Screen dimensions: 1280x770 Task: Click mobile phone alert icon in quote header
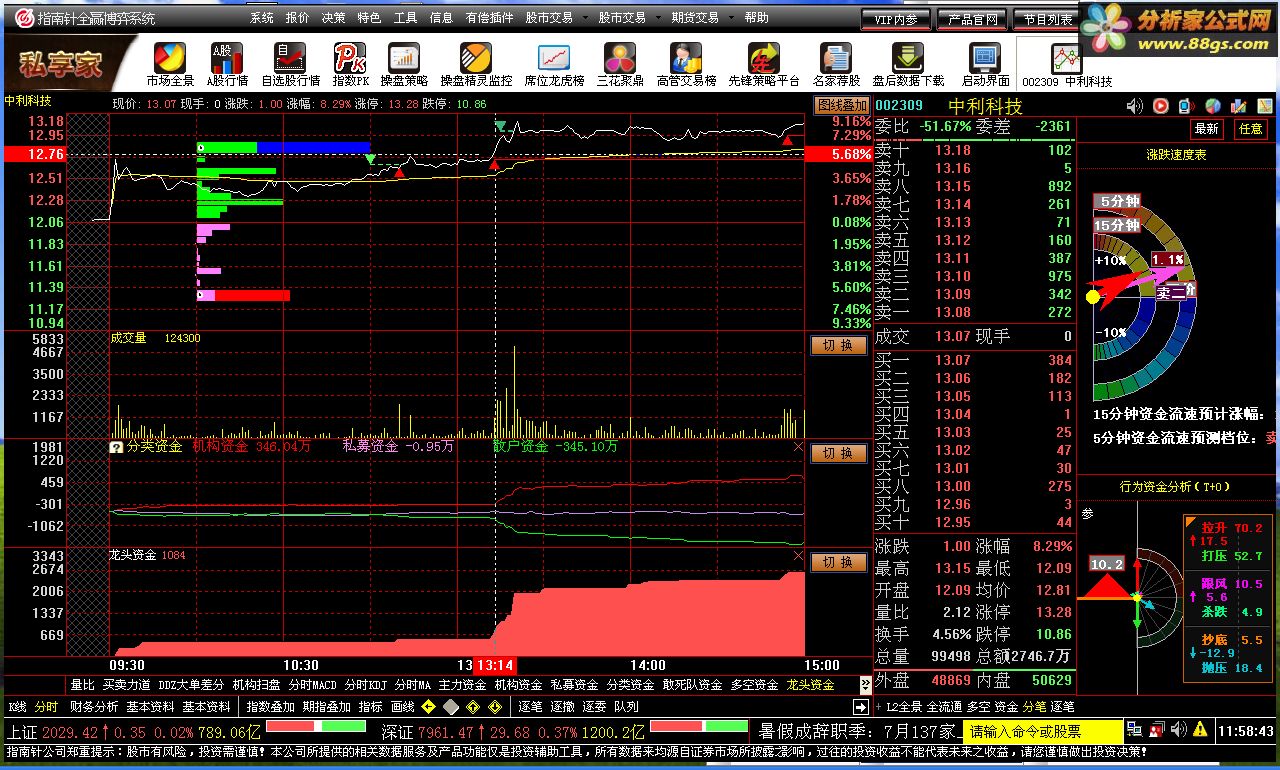point(1186,106)
